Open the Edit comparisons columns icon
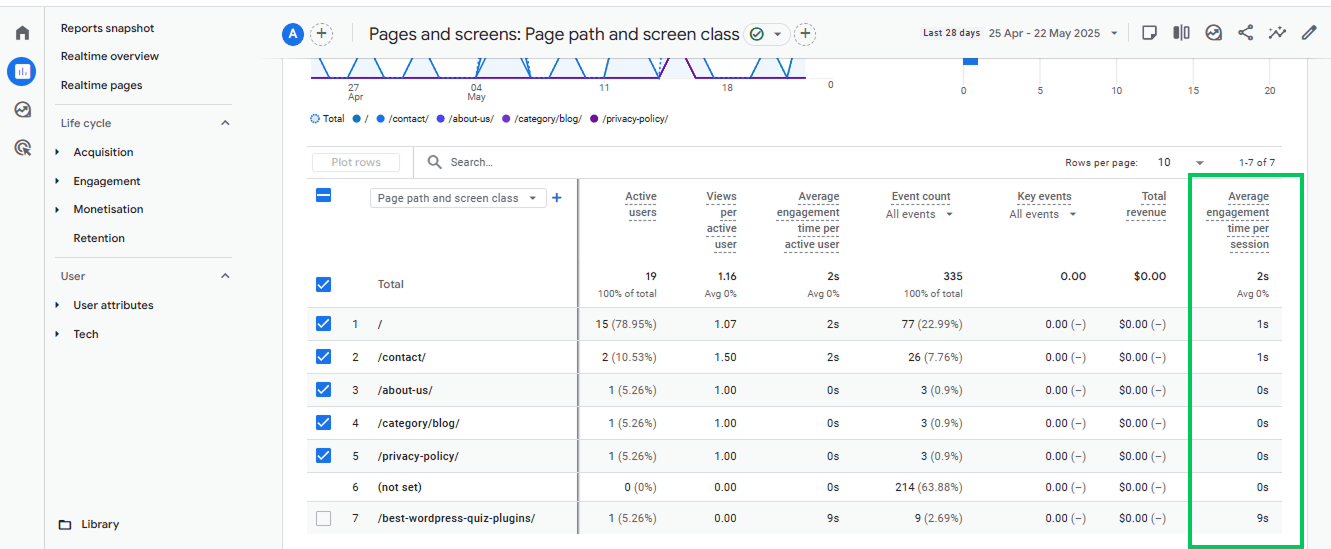The width and height of the screenshot is (1331, 549). pos(1181,33)
